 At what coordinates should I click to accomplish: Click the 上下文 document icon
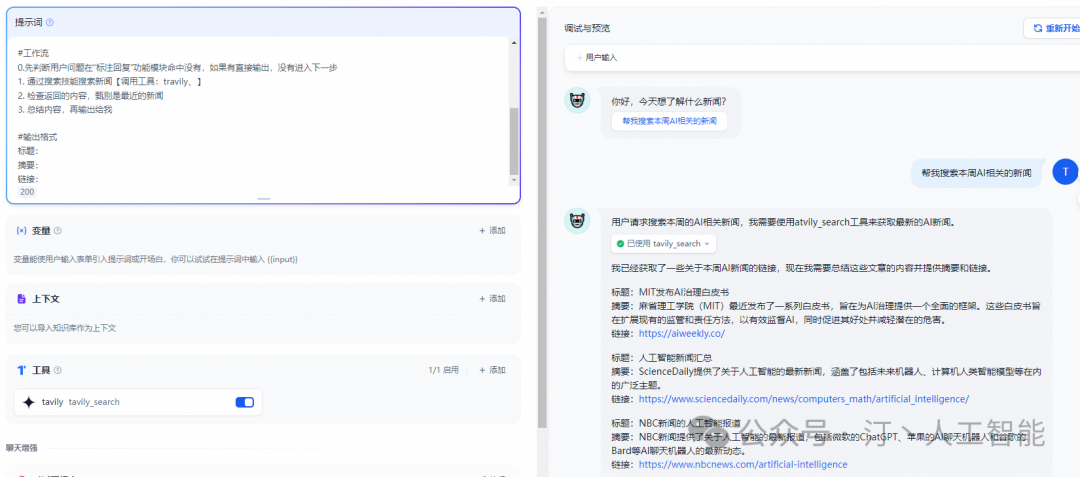pyautogui.click(x=22, y=299)
